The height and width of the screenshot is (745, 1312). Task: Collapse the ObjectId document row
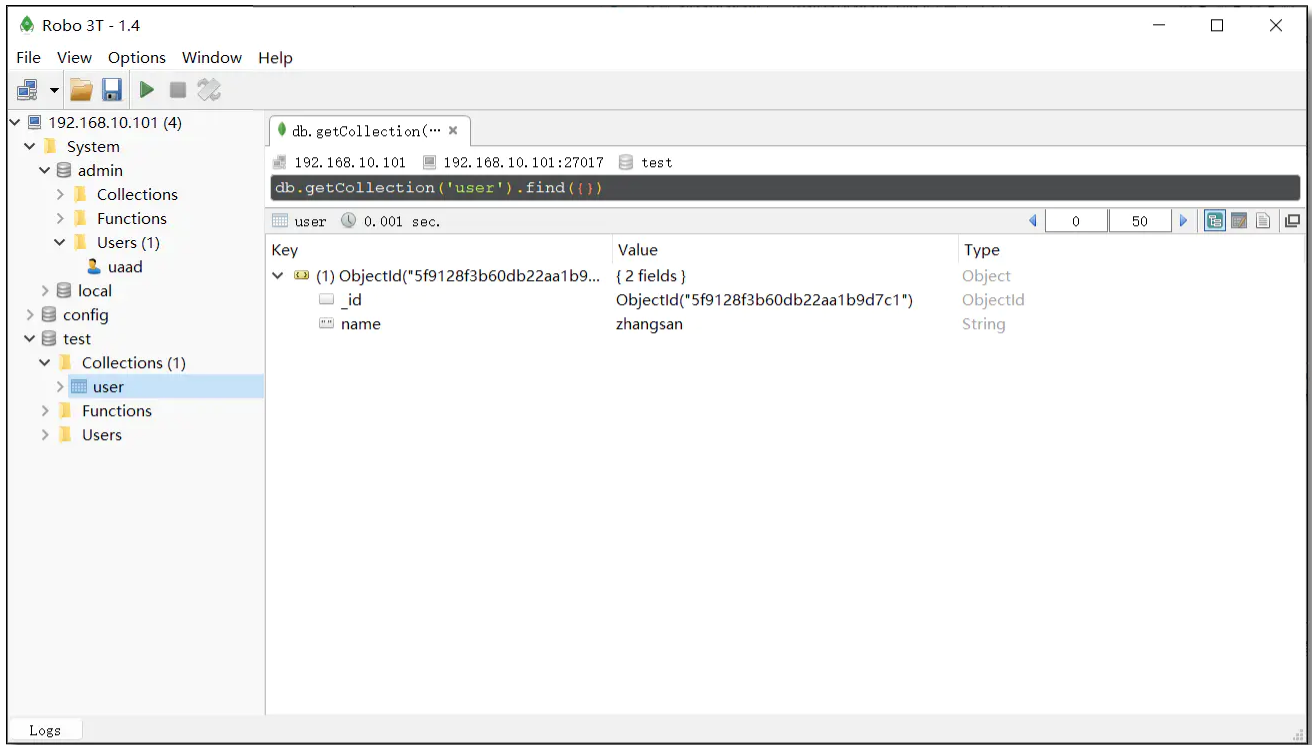(278, 276)
